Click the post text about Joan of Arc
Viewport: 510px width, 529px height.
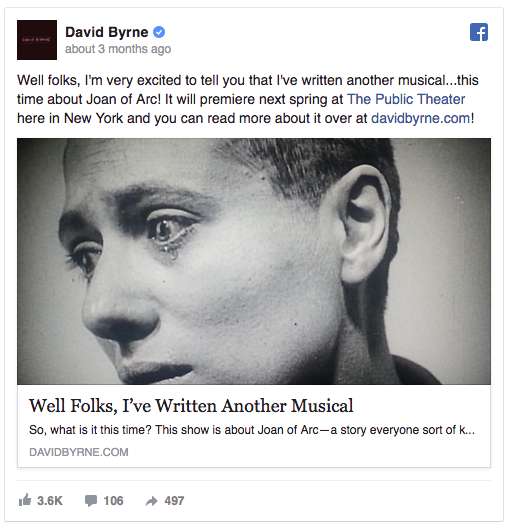248,99
